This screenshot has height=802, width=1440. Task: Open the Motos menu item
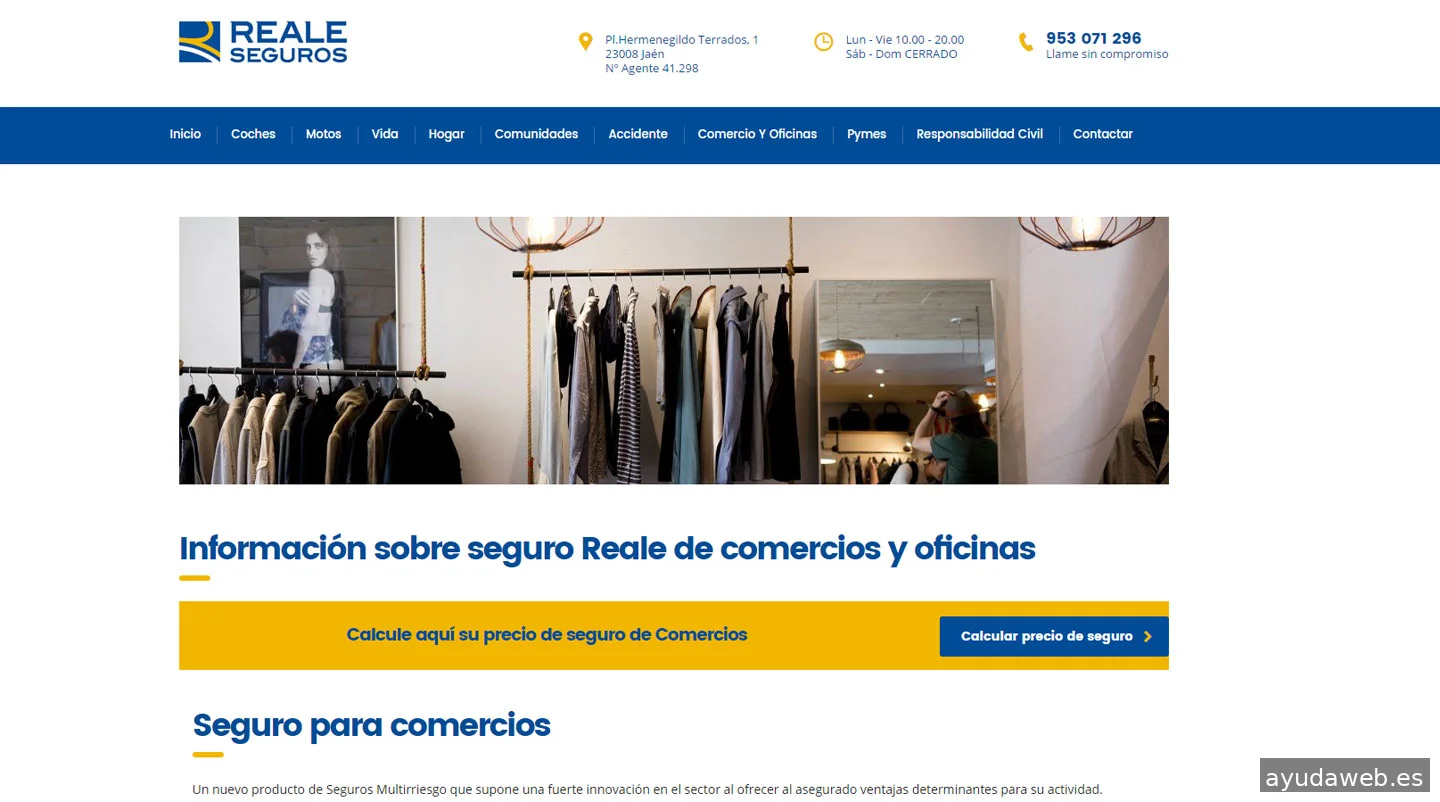(x=323, y=134)
